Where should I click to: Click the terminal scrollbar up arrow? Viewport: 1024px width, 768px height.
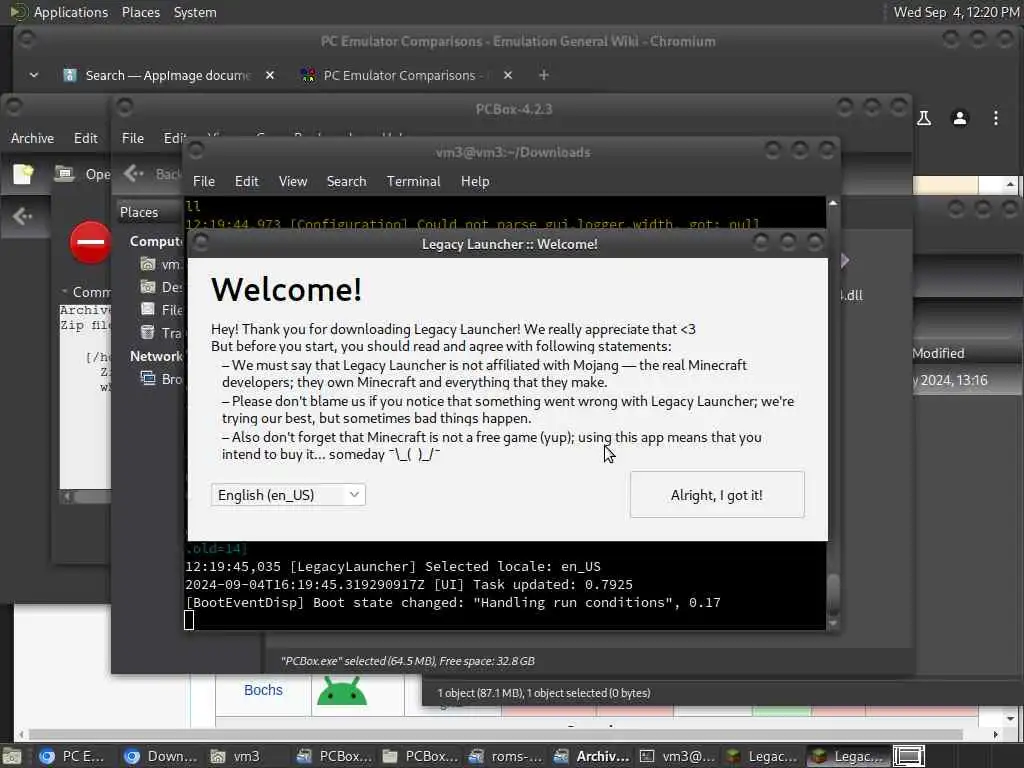(833, 204)
